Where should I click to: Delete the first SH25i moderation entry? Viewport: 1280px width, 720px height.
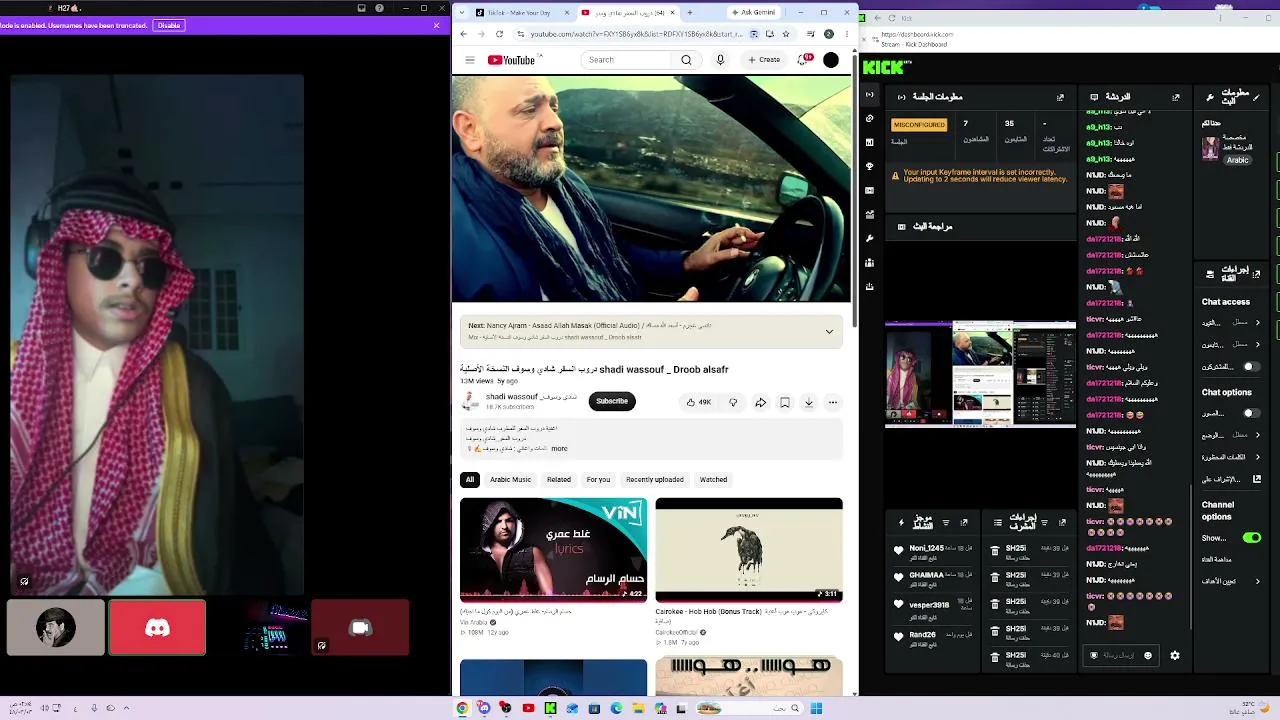[x=995, y=550]
